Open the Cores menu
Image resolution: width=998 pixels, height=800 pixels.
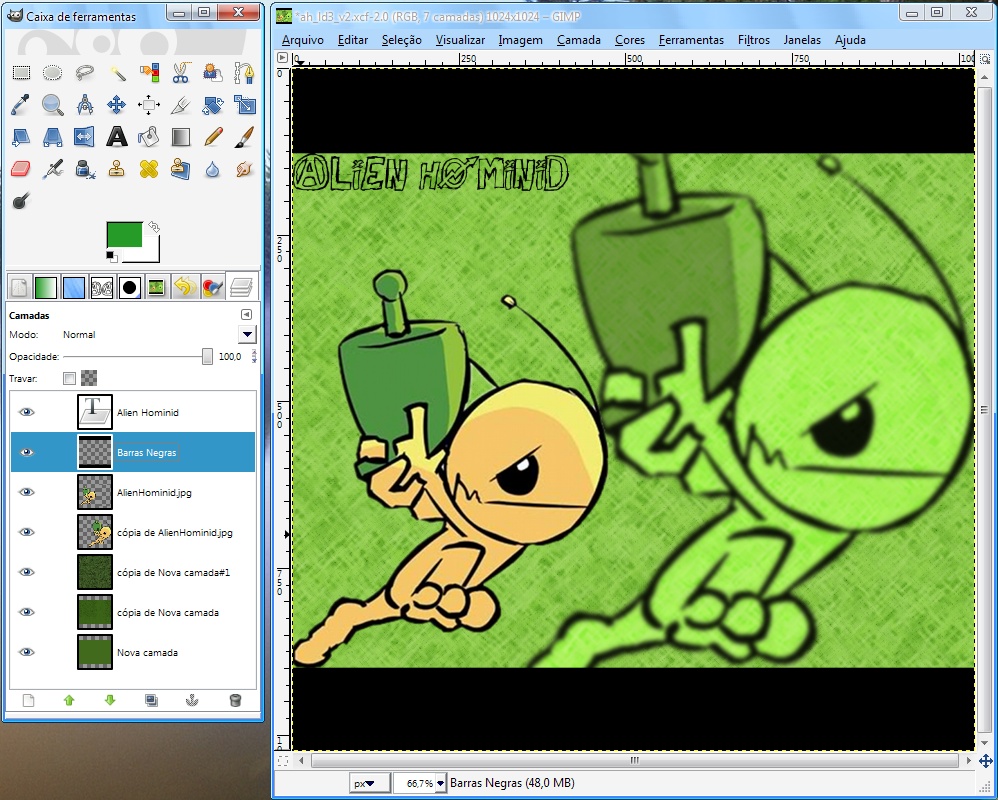click(629, 39)
